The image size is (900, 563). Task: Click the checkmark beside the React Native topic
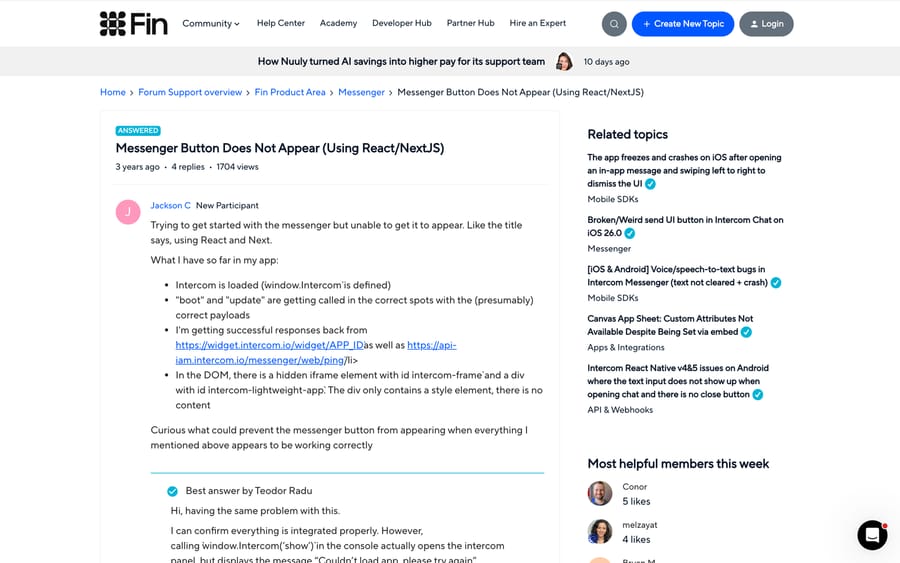tap(758, 395)
